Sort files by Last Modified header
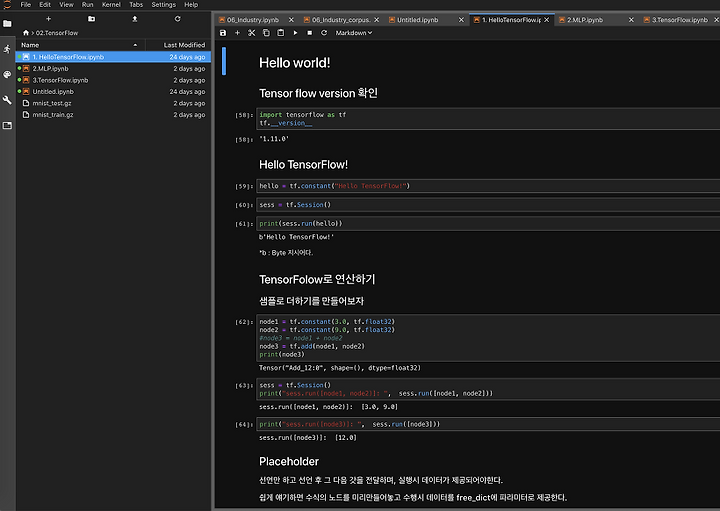 [x=179, y=45]
